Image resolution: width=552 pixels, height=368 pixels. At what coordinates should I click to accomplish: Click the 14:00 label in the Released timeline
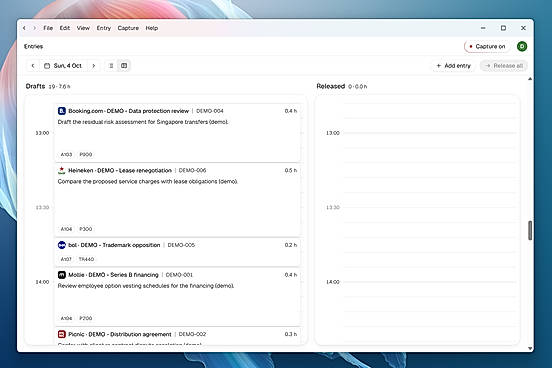coord(333,282)
